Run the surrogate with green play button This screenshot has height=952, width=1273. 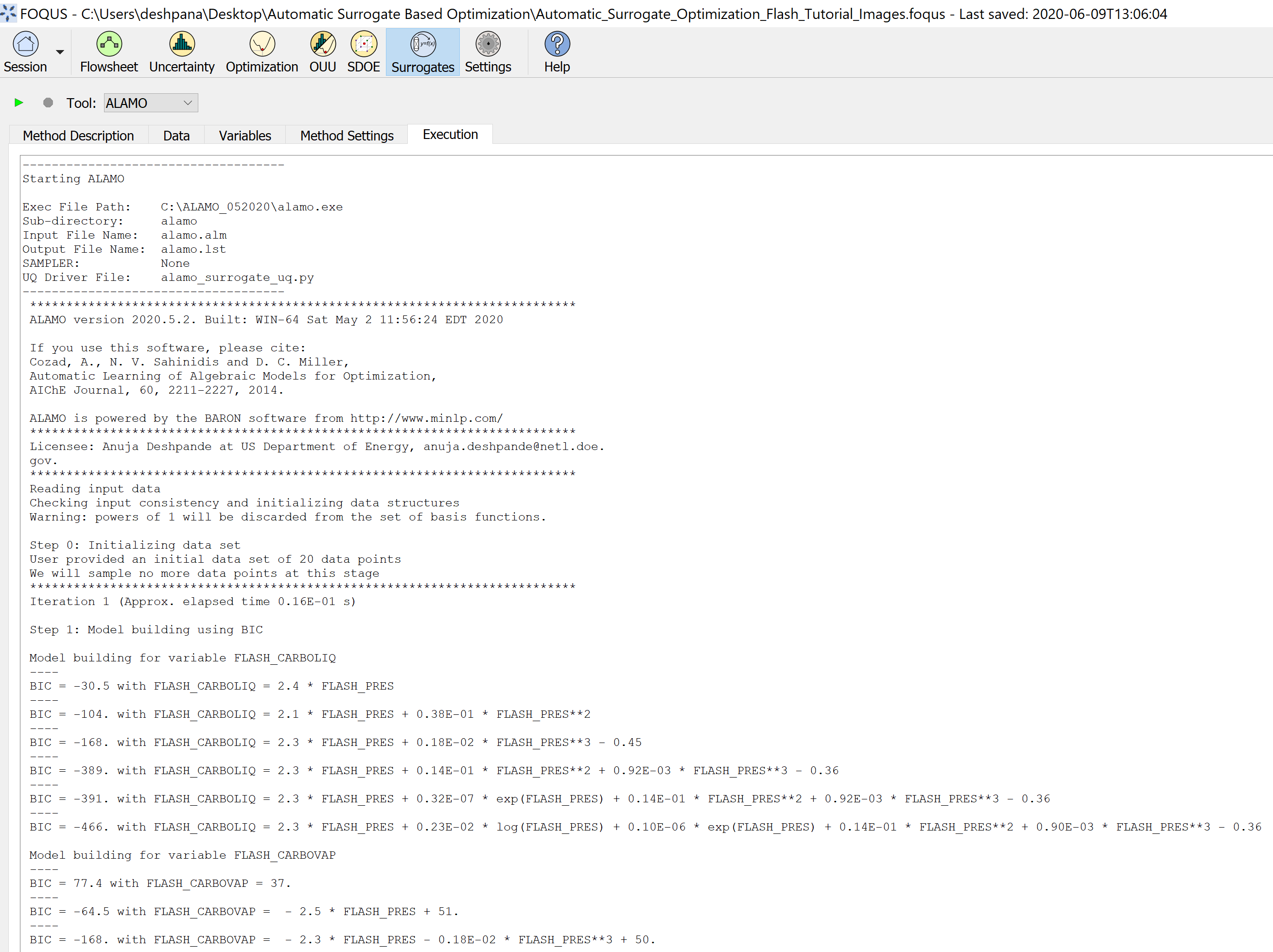click(19, 103)
